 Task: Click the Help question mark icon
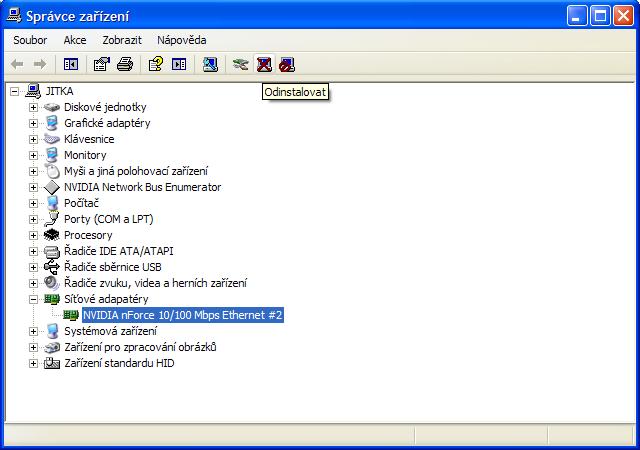pyautogui.click(x=156, y=64)
